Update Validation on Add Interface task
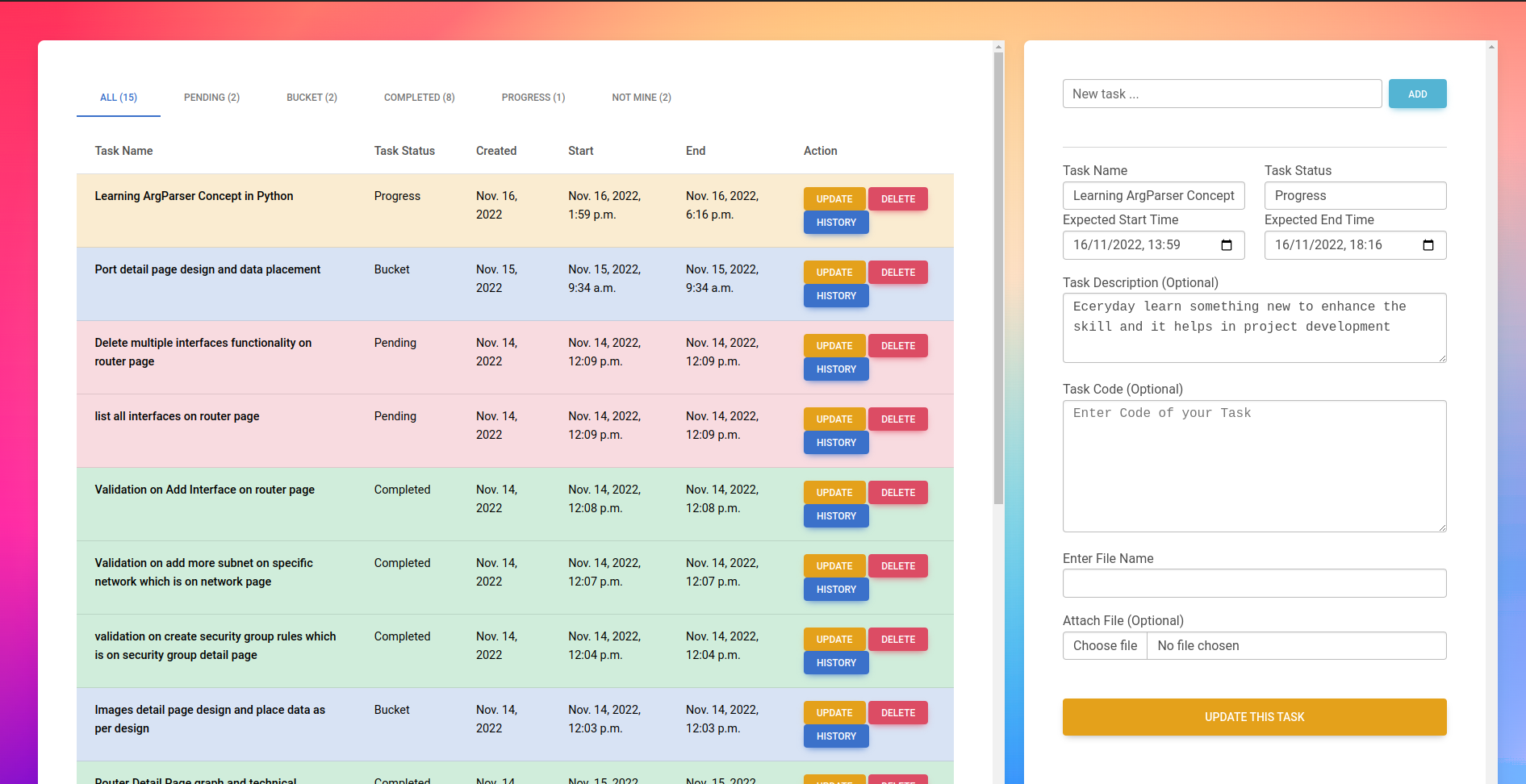Image resolution: width=1526 pixels, height=784 pixels. (x=834, y=493)
